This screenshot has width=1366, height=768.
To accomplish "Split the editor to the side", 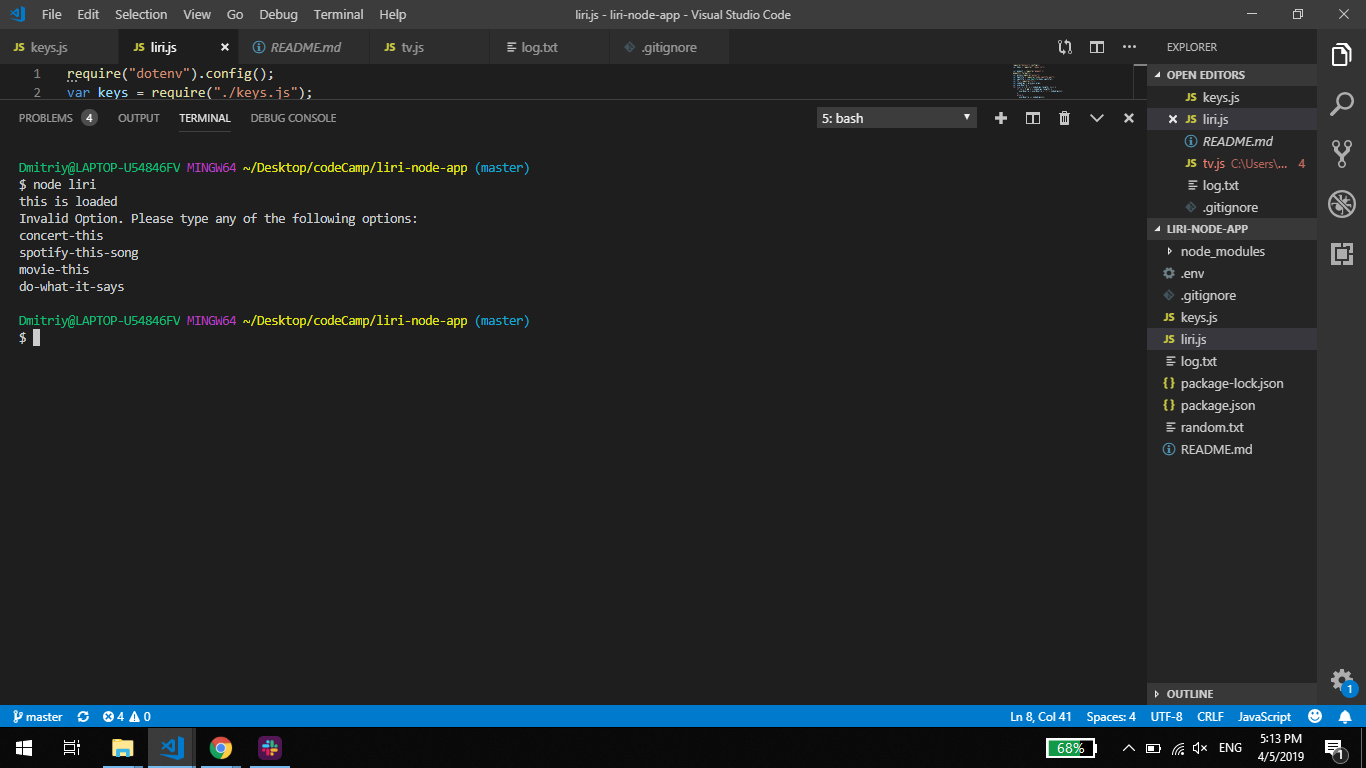I will coord(1097,47).
